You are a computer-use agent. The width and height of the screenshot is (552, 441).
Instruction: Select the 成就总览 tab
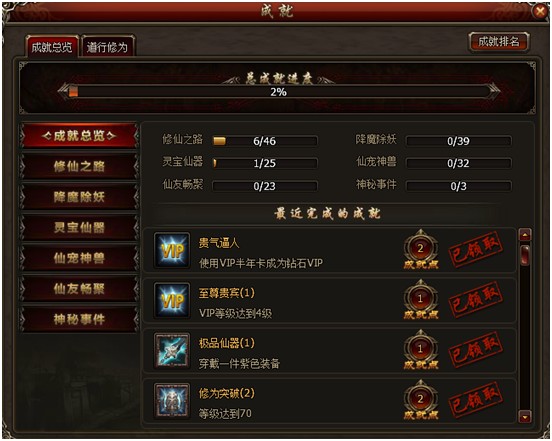pyautogui.click(x=52, y=46)
